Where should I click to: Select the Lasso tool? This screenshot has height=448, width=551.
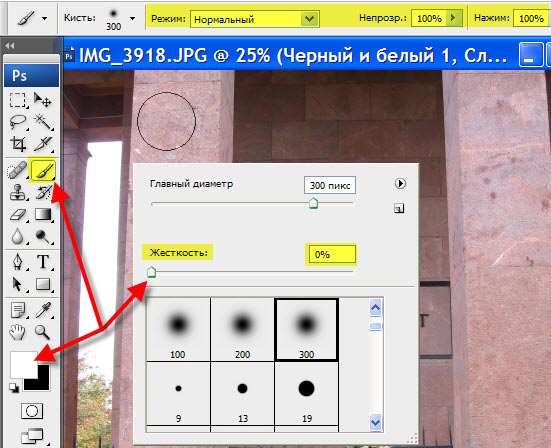click(x=18, y=122)
